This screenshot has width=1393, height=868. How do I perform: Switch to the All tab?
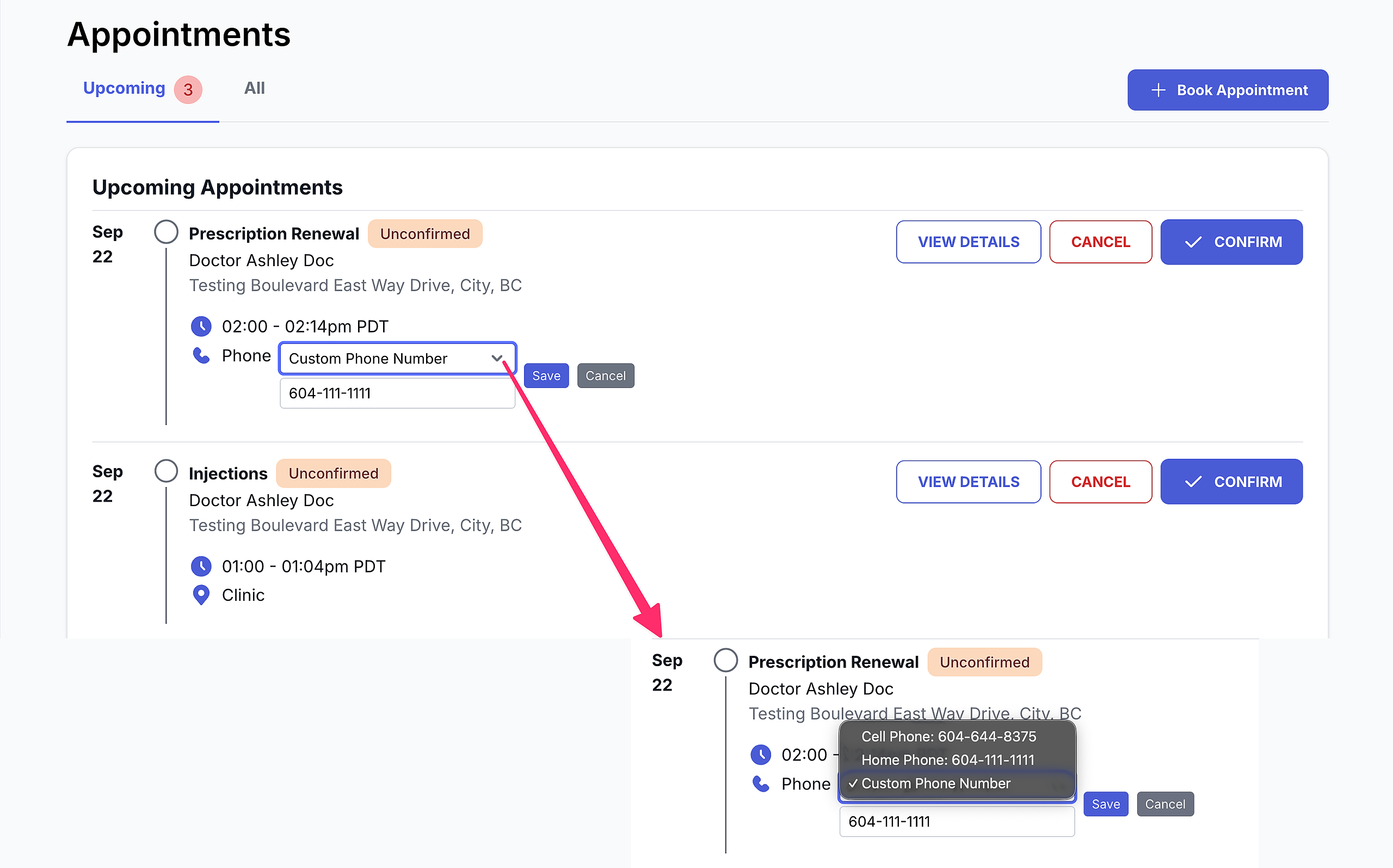(254, 88)
